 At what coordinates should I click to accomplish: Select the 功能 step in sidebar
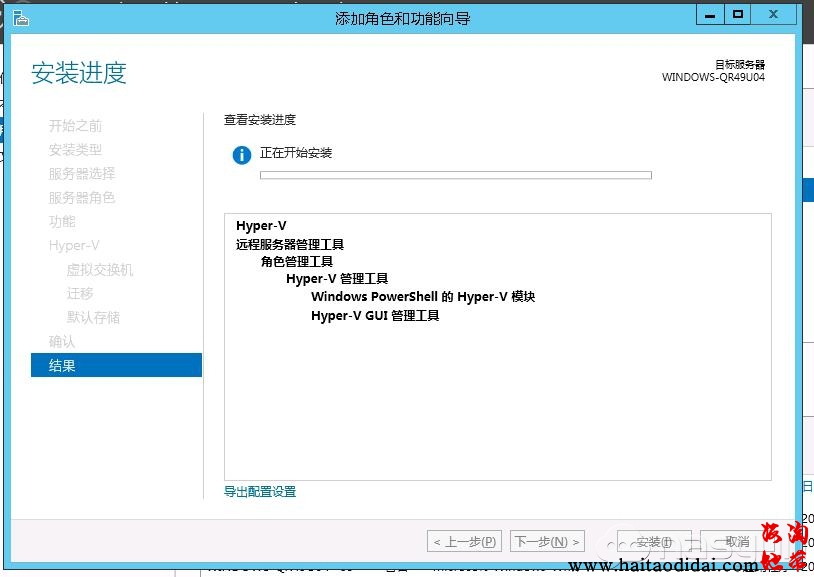point(62,222)
